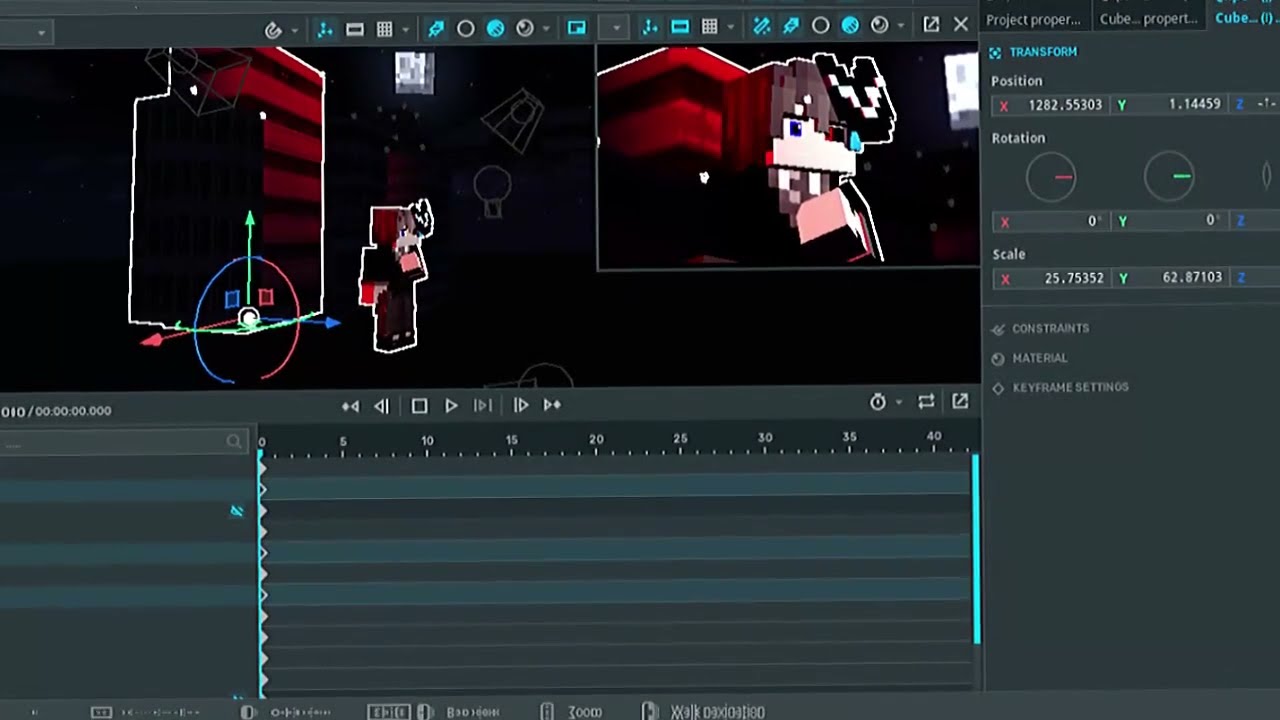Click the green Y rotation wheel
Screen dimensions: 1280x720
tap(1169, 177)
